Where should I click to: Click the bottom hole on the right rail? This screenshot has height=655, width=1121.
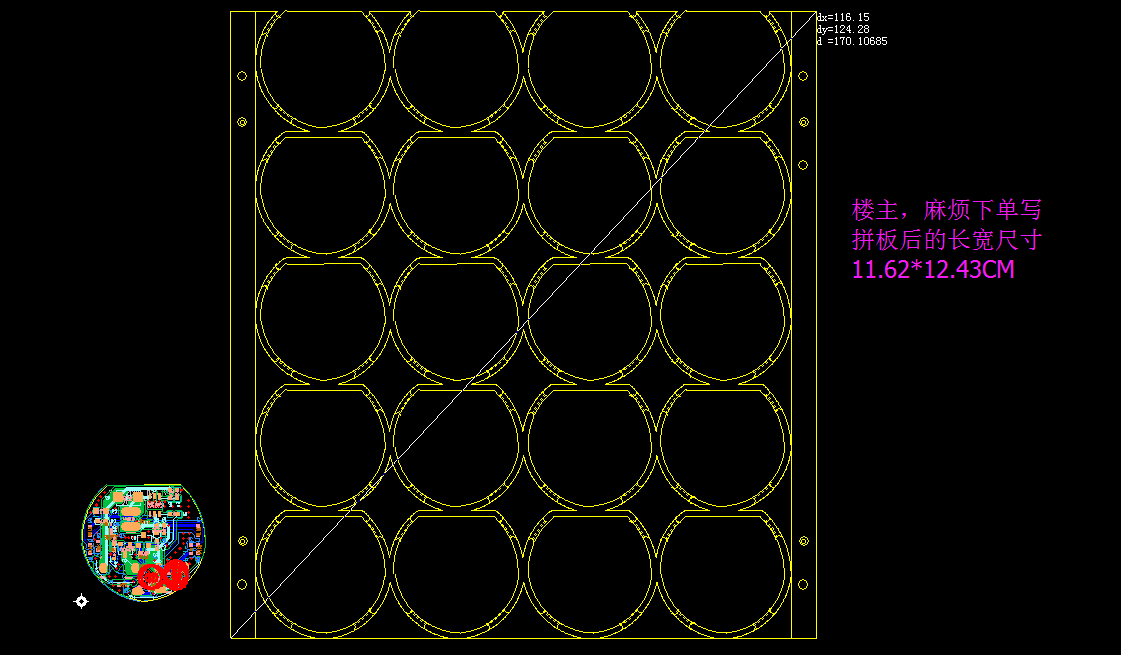pos(803,585)
